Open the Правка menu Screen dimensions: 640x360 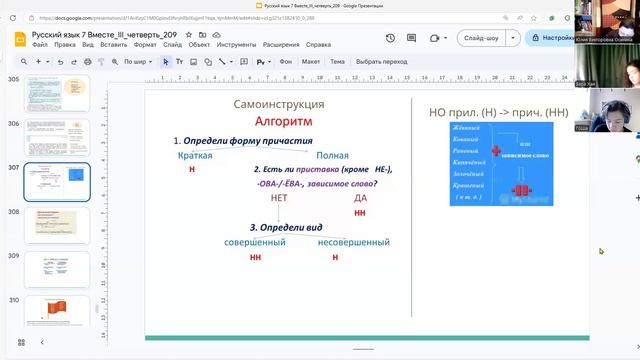coord(65,45)
